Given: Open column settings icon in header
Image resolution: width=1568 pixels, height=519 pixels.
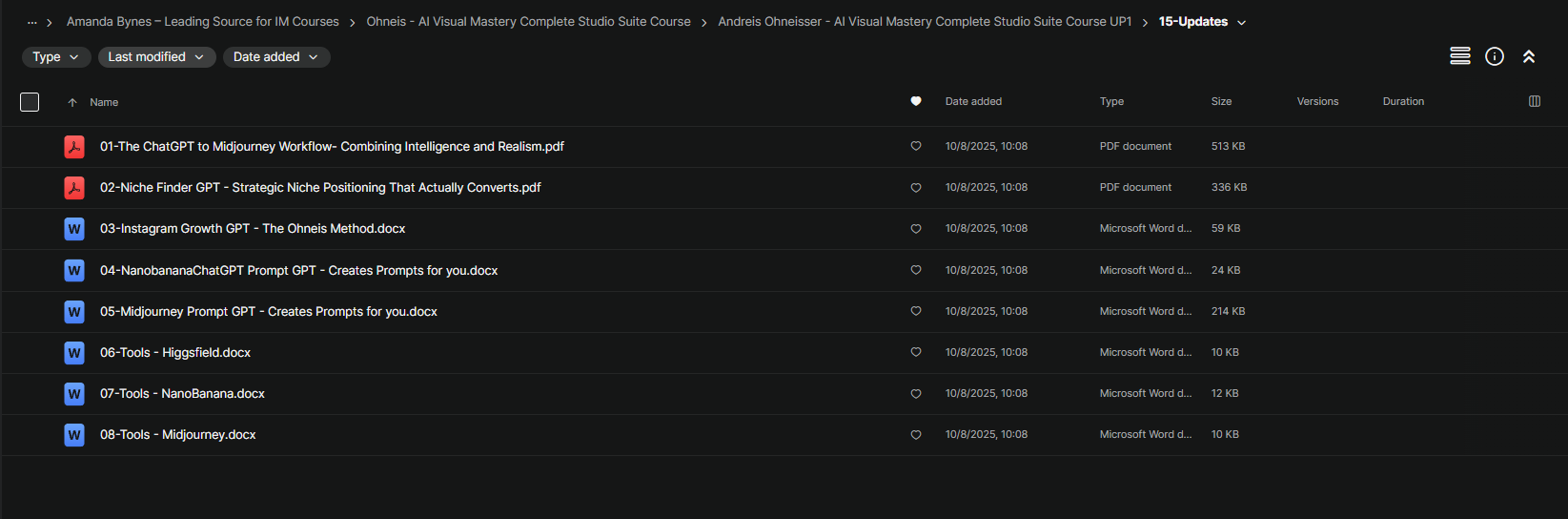Looking at the screenshot, I should [x=1534, y=101].
